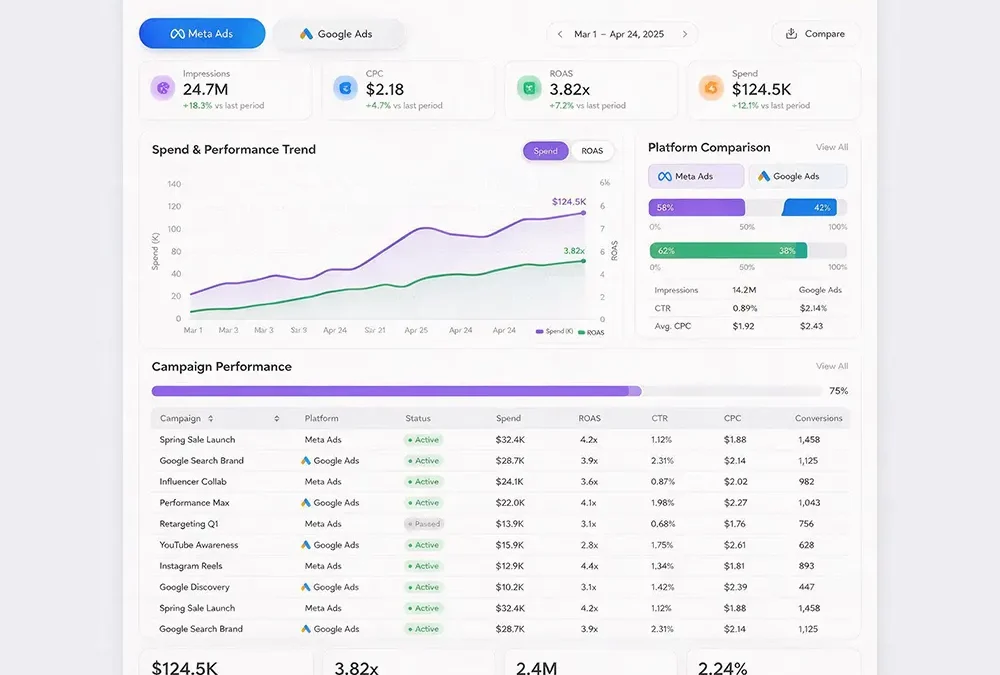The image size is (1000, 675).
Task: Select Meta Ads in Platform Comparison
Action: pos(696,176)
